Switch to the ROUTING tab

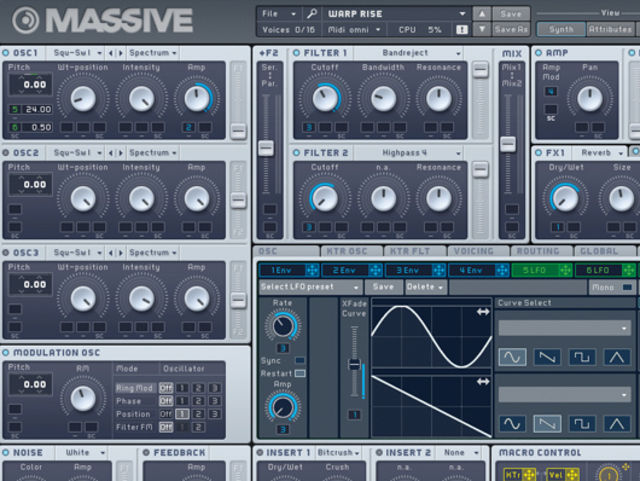click(542, 252)
